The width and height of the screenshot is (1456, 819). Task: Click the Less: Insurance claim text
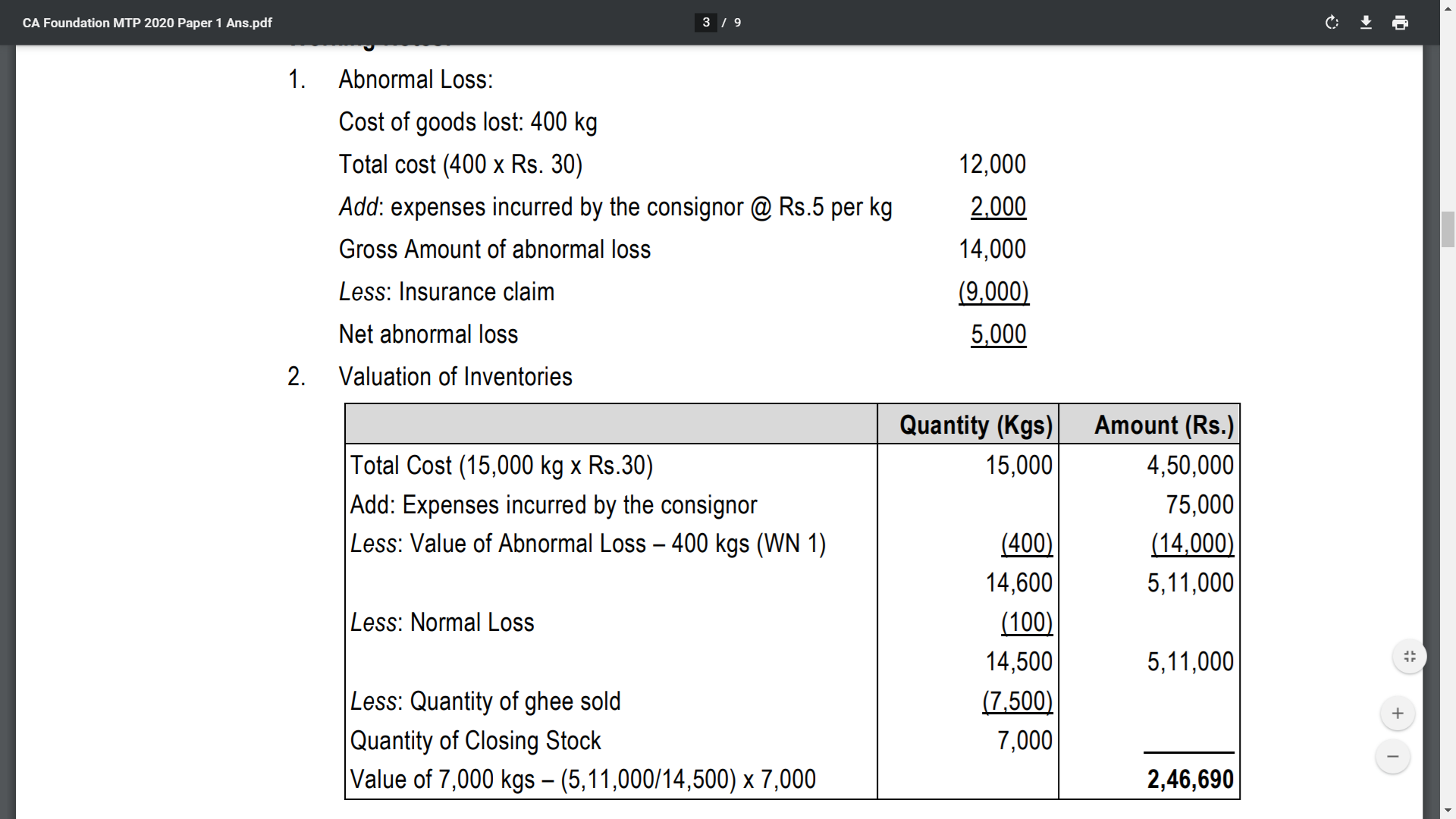click(x=446, y=292)
